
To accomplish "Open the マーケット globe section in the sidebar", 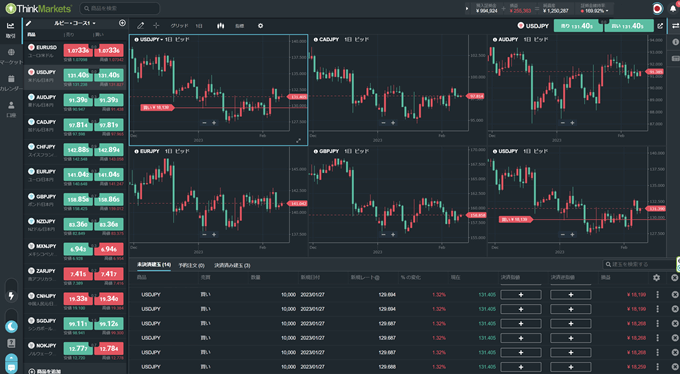I will coord(11,56).
